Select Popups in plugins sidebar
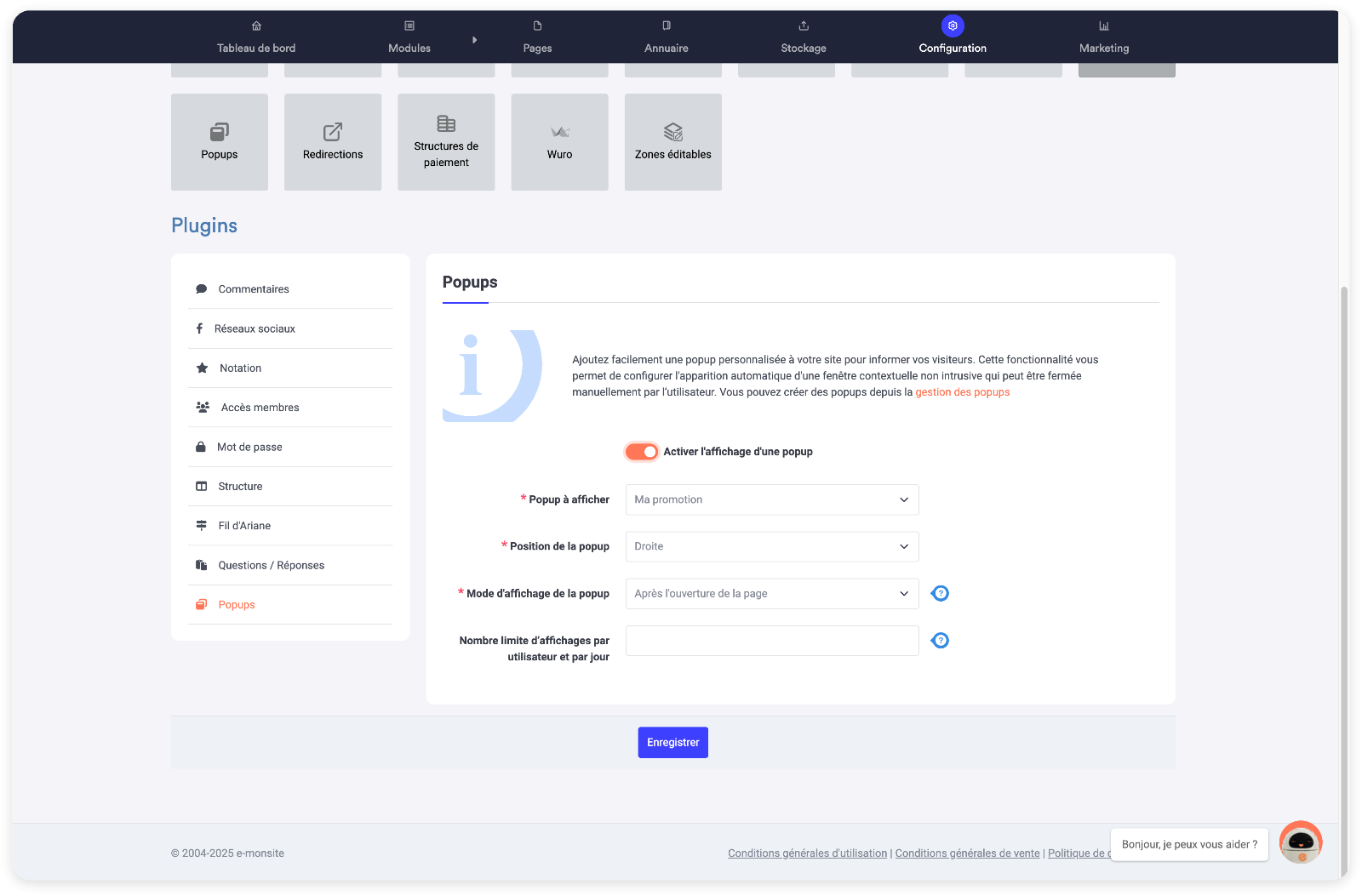 (x=290, y=605)
